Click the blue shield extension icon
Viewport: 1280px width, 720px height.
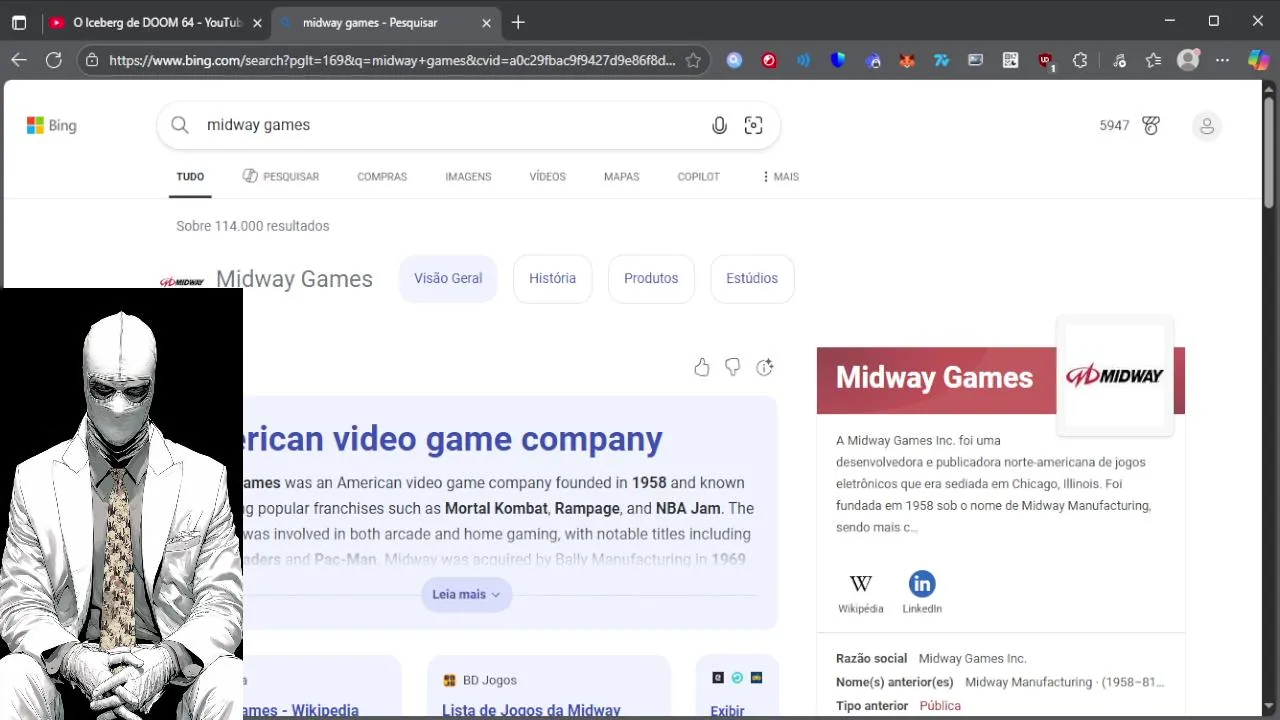[838, 60]
